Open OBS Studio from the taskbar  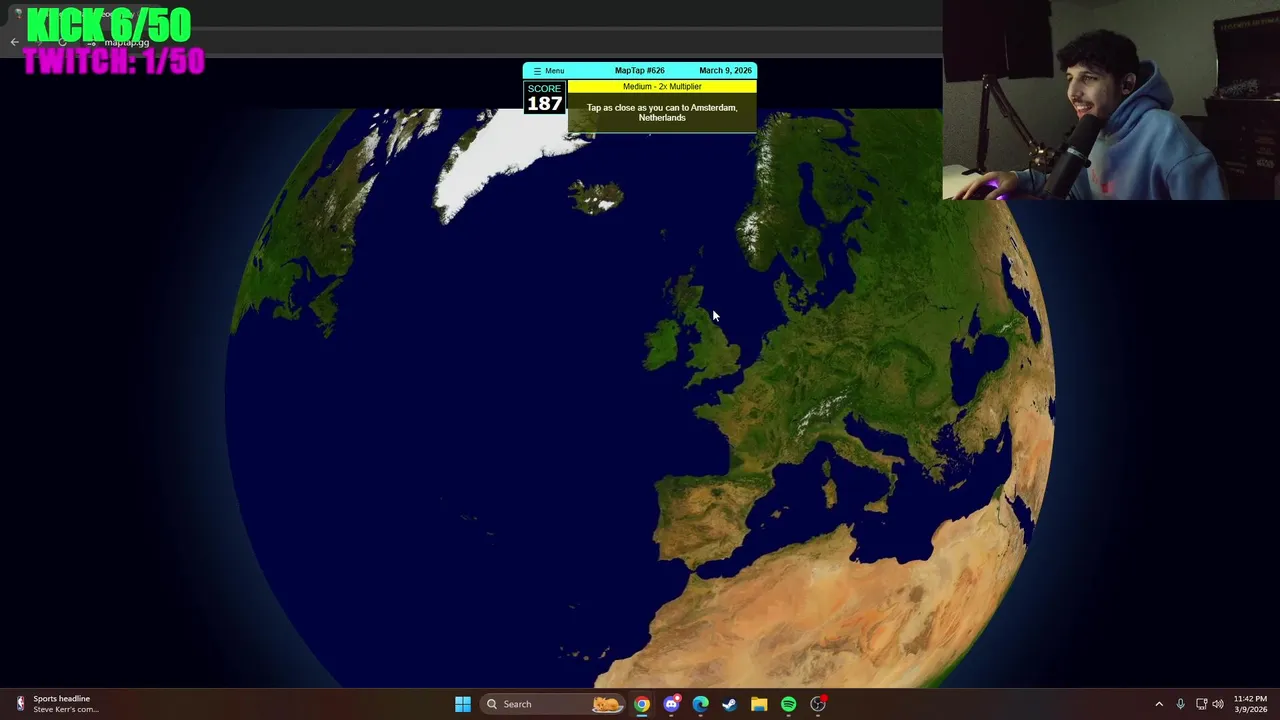tap(818, 704)
